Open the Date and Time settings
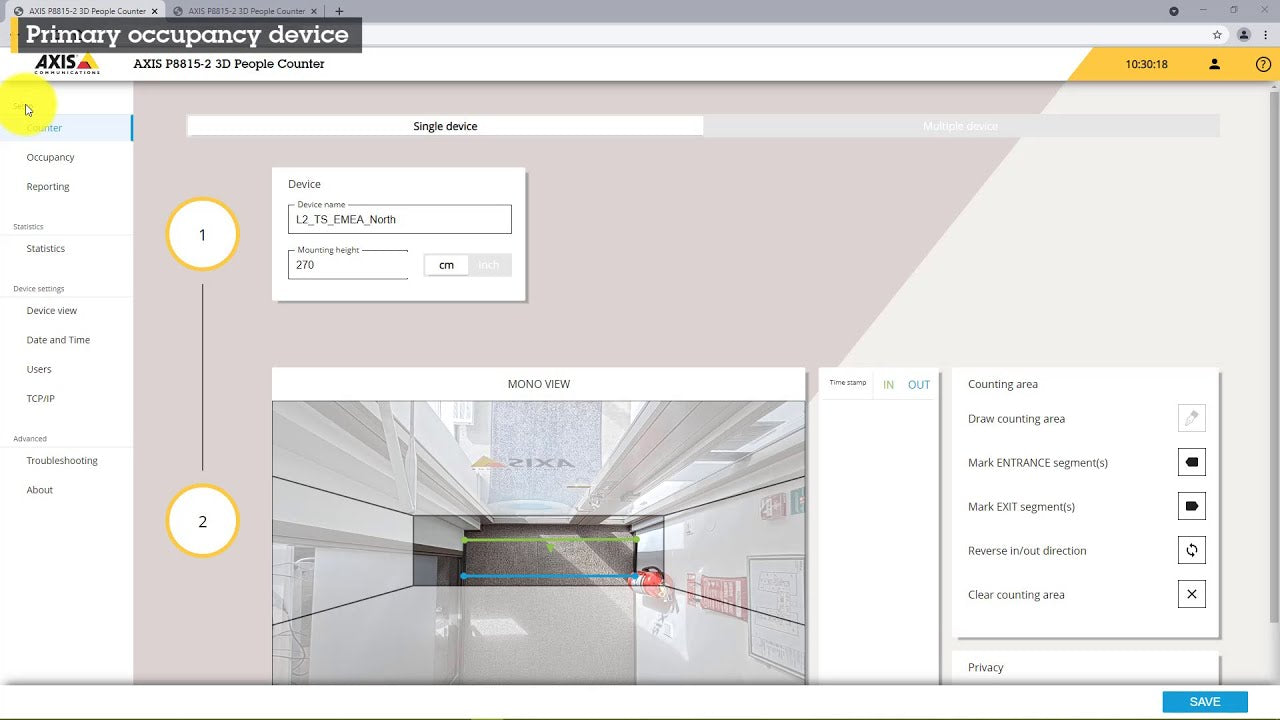This screenshot has width=1280, height=720. (58, 340)
